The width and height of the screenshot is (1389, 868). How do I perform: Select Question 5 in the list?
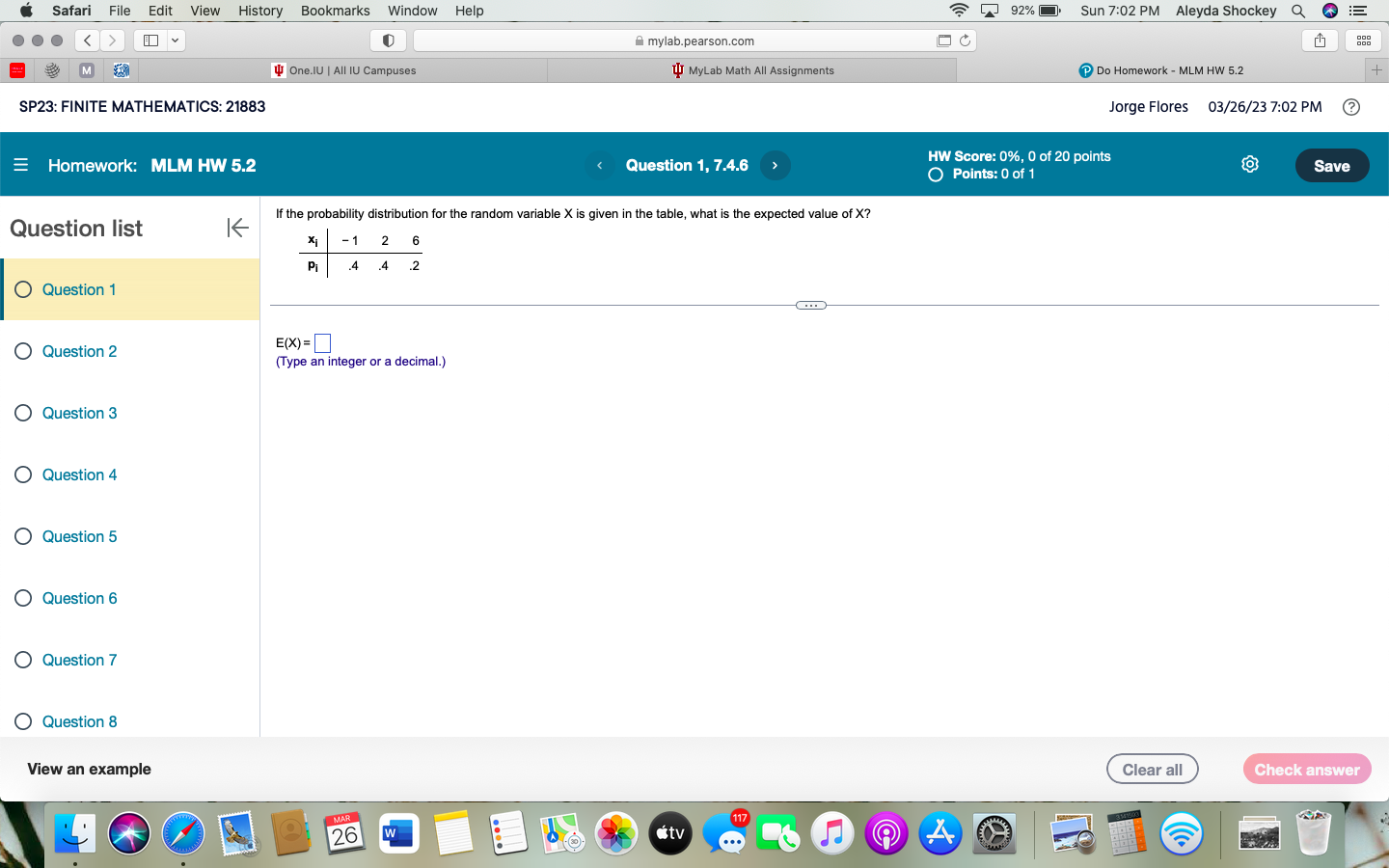(x=130, y=536)
